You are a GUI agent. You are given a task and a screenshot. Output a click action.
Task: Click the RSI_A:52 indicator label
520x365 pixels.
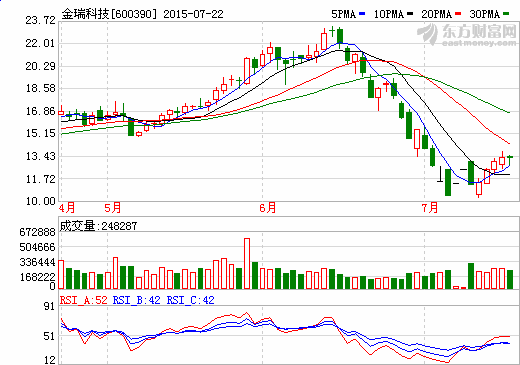click(84, 300)
